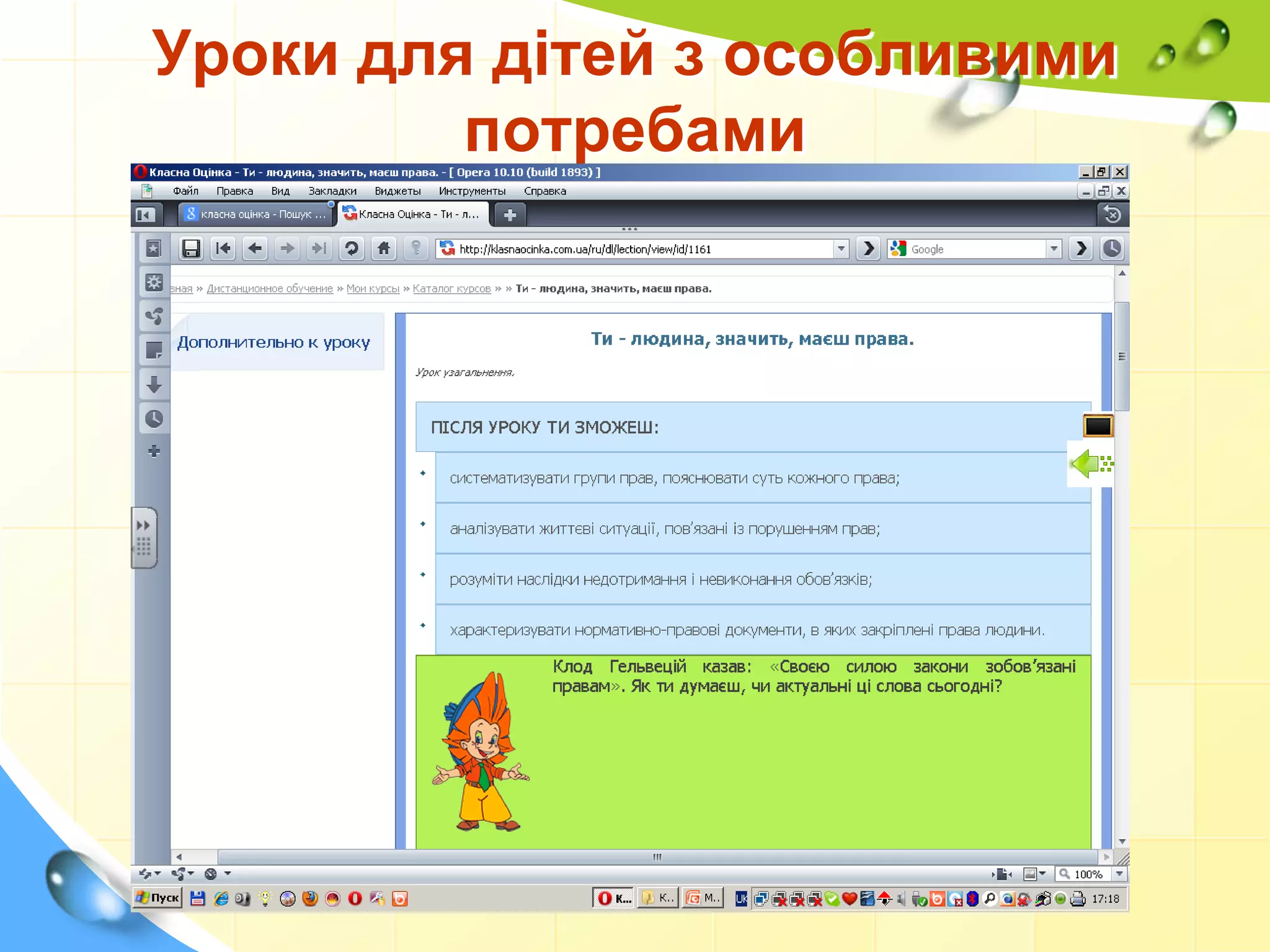The image size is (1270, 952).
Task: Open the Файл menu
Action: point(185,191)
